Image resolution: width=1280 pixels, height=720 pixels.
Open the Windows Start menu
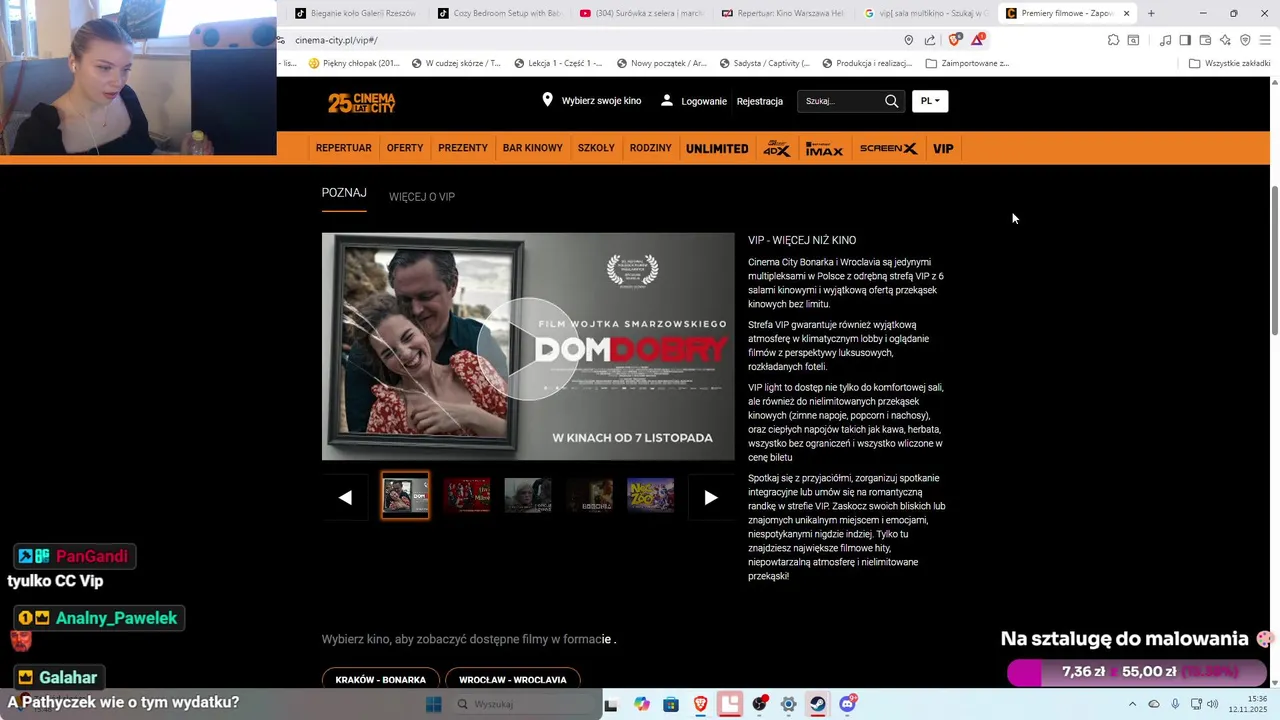[433, 704]
